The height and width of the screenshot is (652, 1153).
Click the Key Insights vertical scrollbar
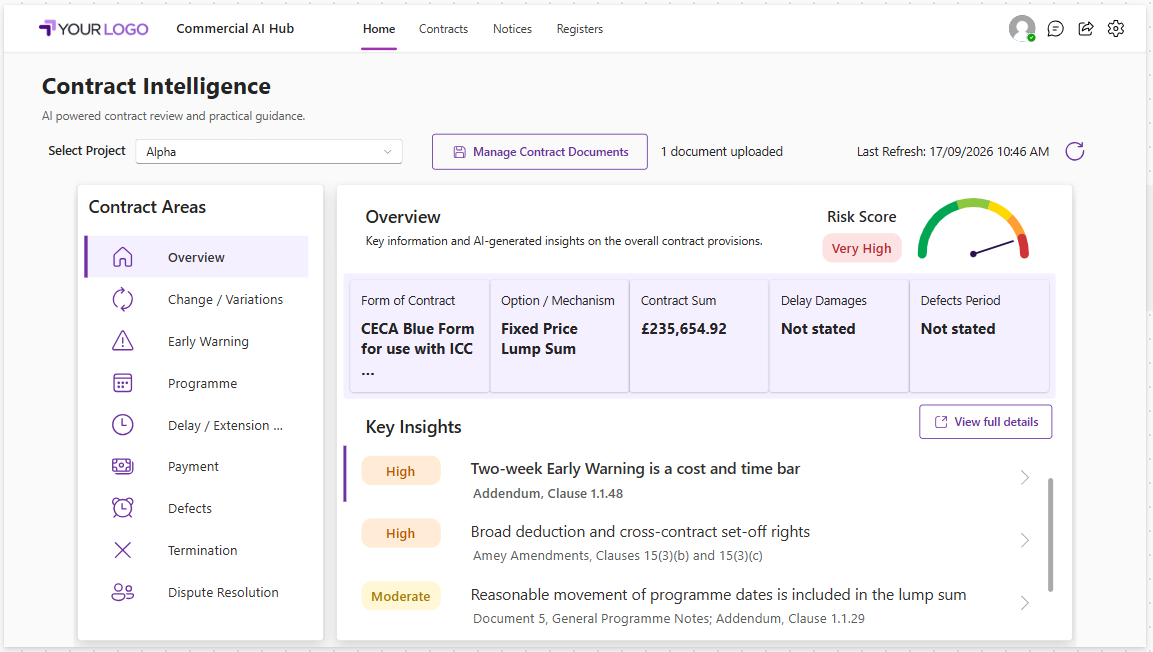coord(1050,534)
